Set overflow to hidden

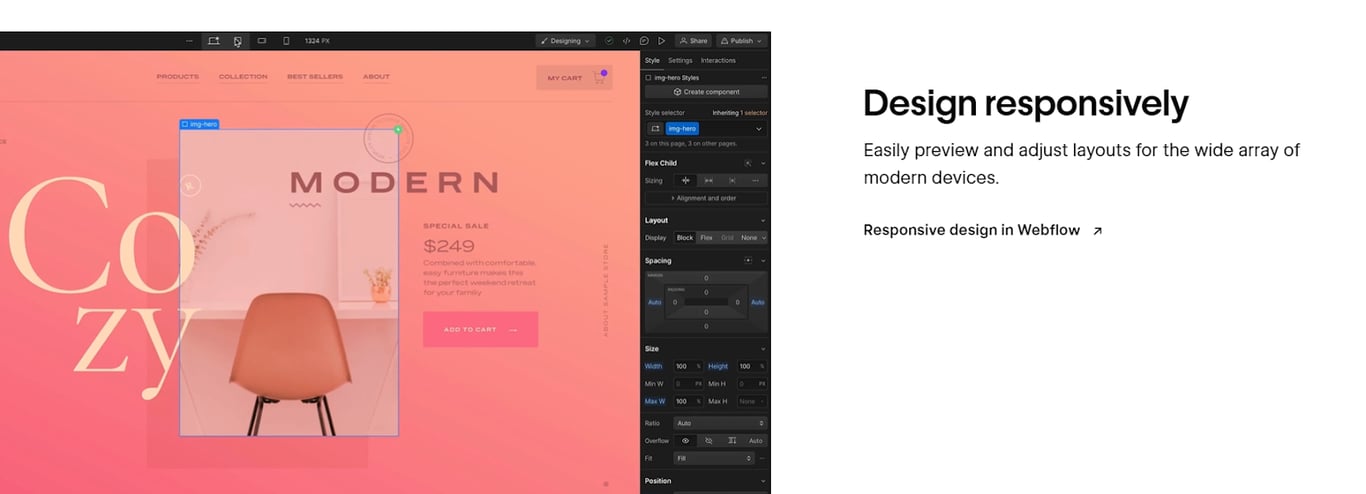click(709, 441)
